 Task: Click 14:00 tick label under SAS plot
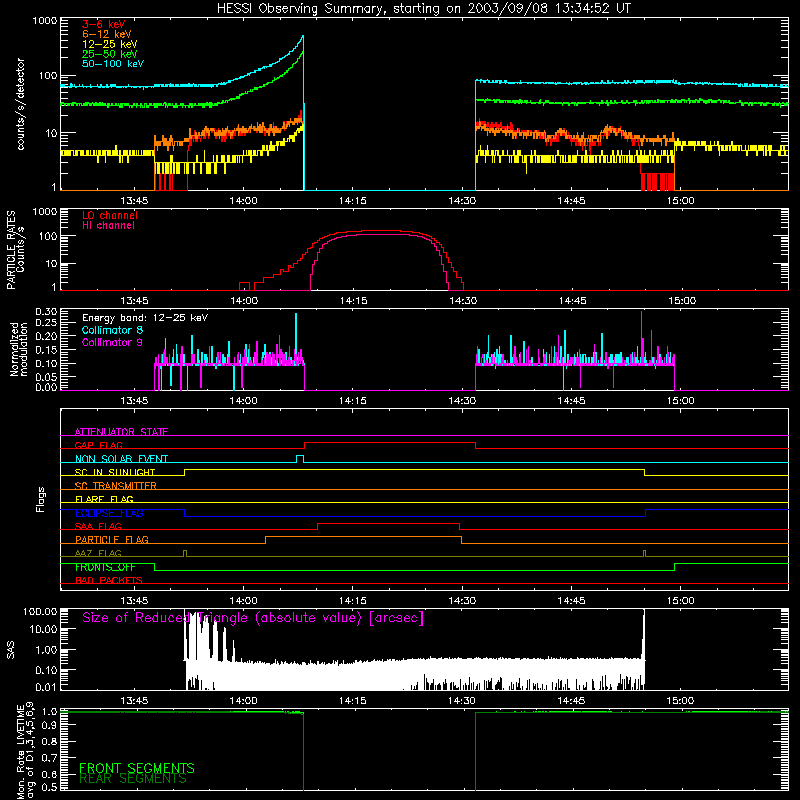pos(243,701)
